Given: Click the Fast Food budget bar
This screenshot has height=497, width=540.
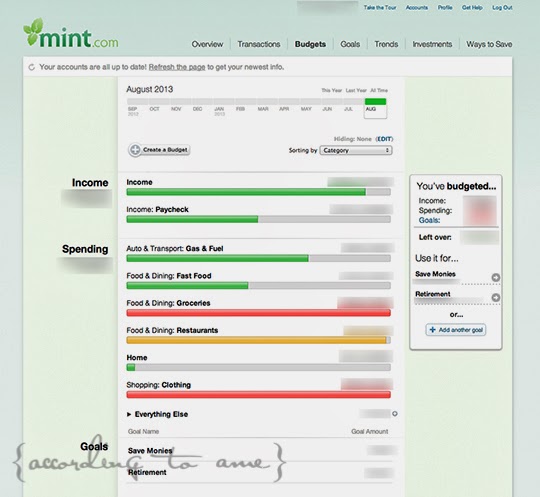Looking at the screenshot, I should (258, 286).
